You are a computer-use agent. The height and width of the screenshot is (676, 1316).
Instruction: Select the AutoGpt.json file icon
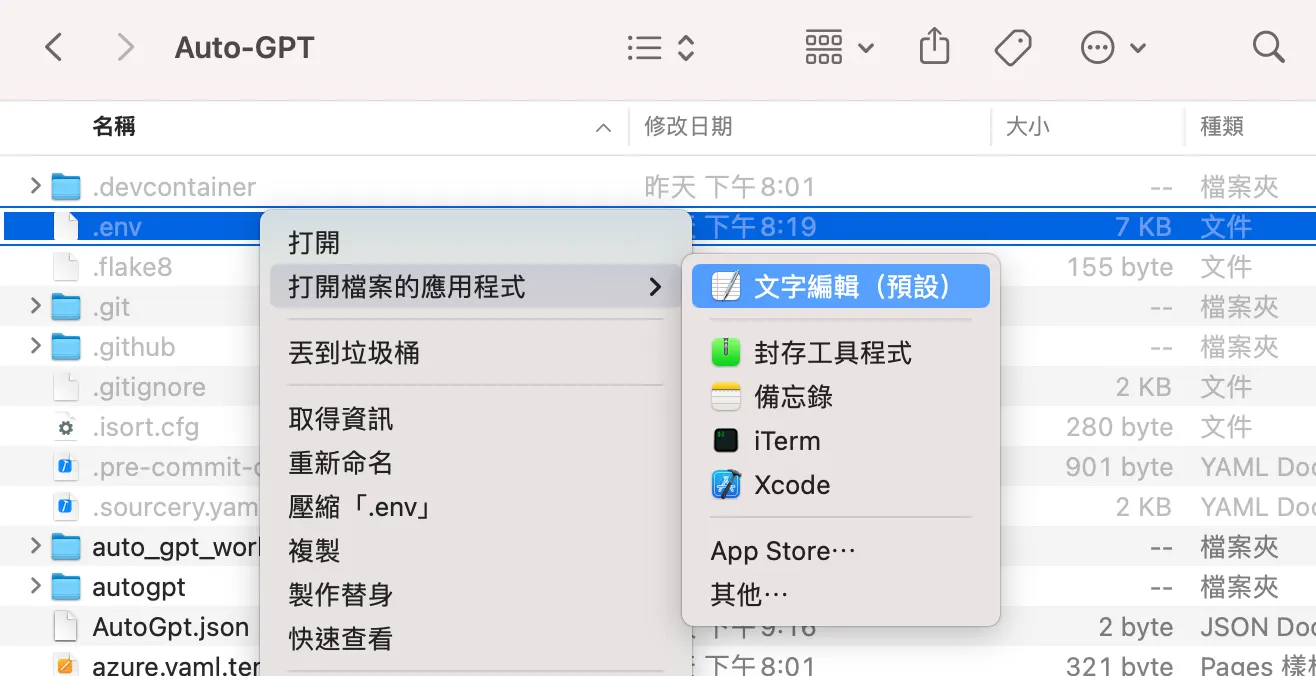pyautogui.click(x=66, y=627)
